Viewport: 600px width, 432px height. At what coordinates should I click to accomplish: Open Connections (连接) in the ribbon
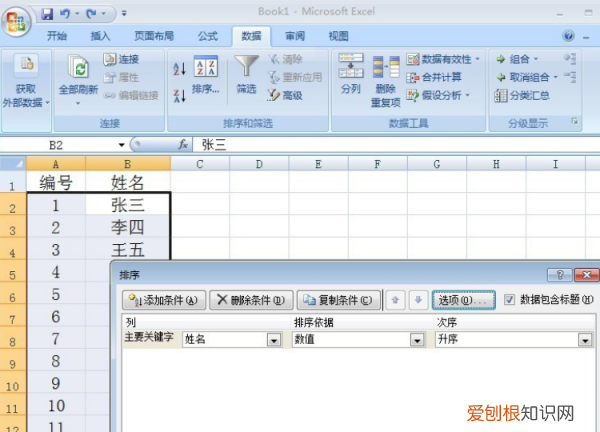point(121,59)
